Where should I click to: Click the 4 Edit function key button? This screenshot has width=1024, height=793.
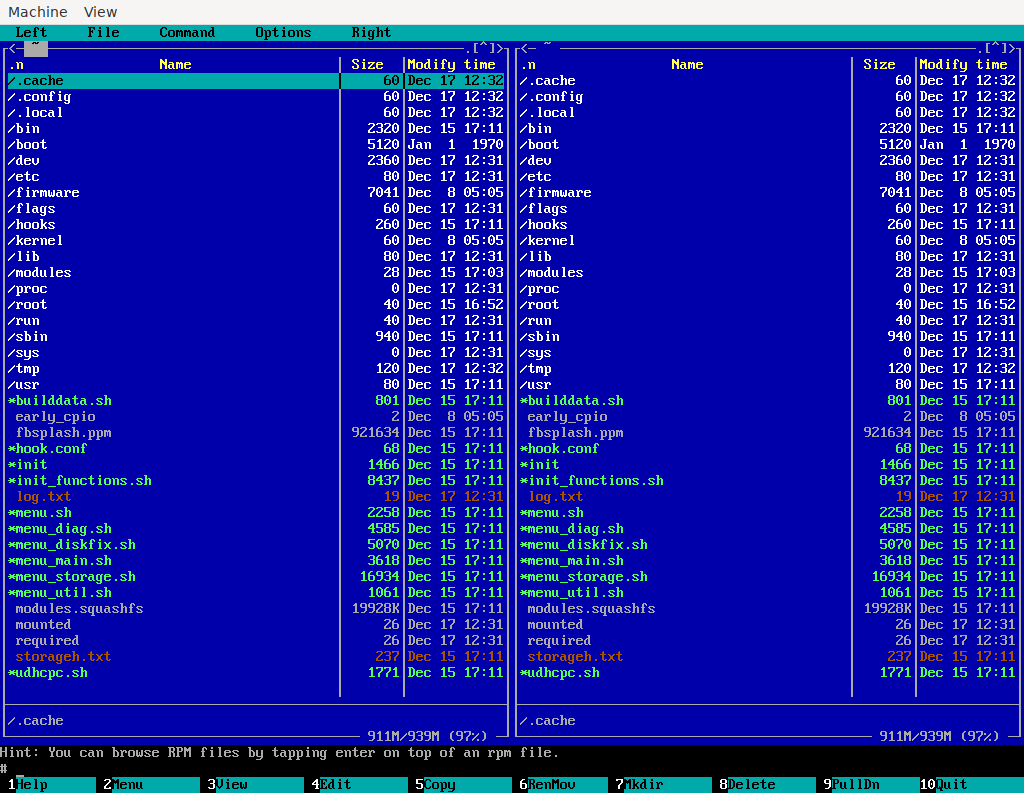coord(362,785)
